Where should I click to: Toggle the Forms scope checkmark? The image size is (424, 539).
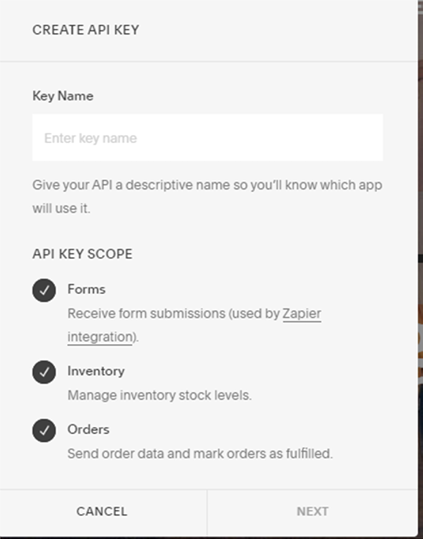click(44, 290)
